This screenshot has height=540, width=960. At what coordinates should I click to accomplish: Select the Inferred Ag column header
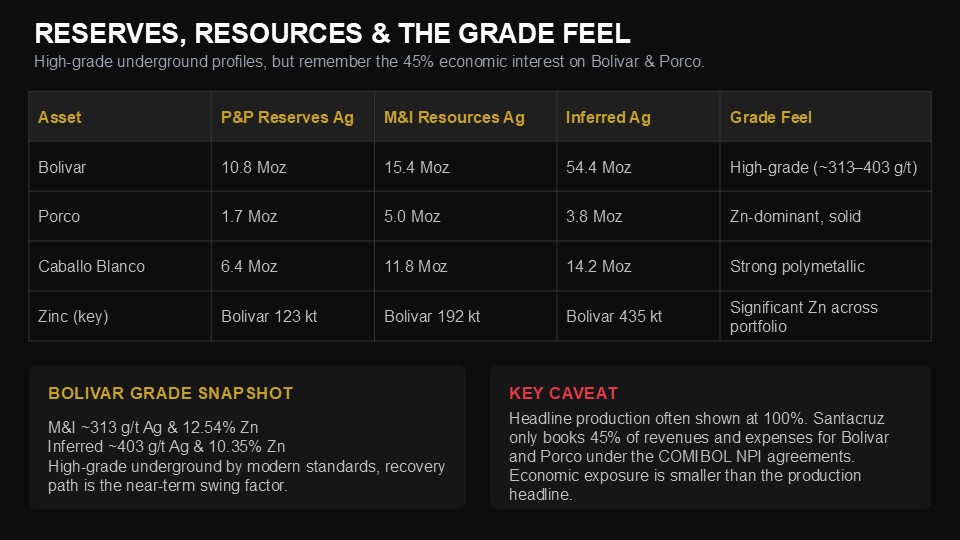[607, 117]
